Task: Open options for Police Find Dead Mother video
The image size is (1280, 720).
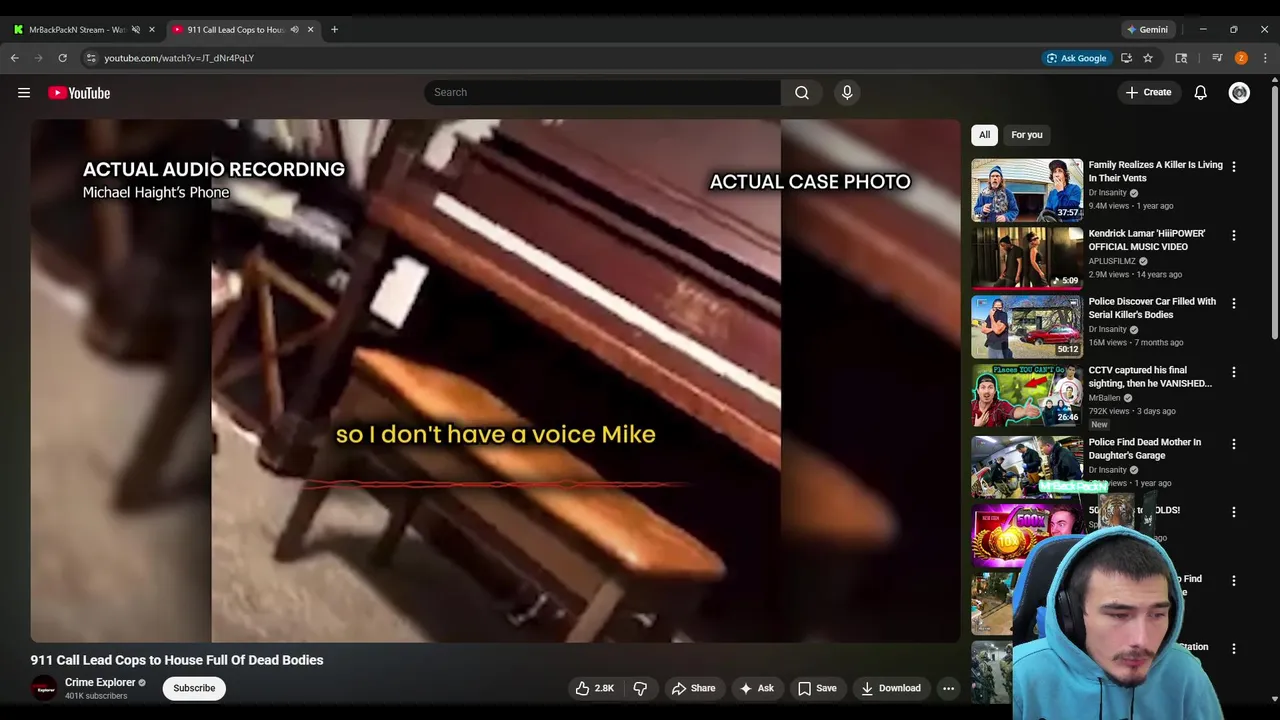Action: pos(1233,444)
